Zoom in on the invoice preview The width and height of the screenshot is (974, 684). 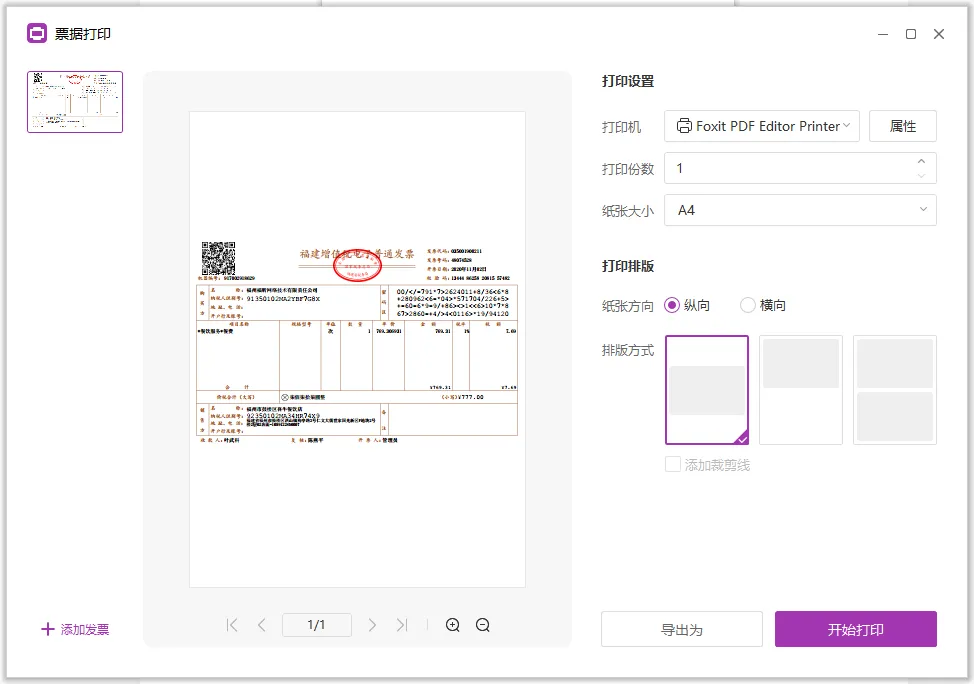tap(452, 624)
